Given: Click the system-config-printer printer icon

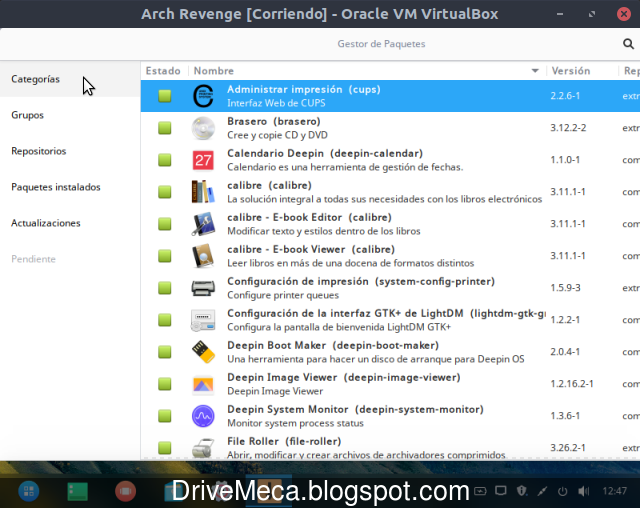Looking at the screenshot, I should [x=203, y=288].
